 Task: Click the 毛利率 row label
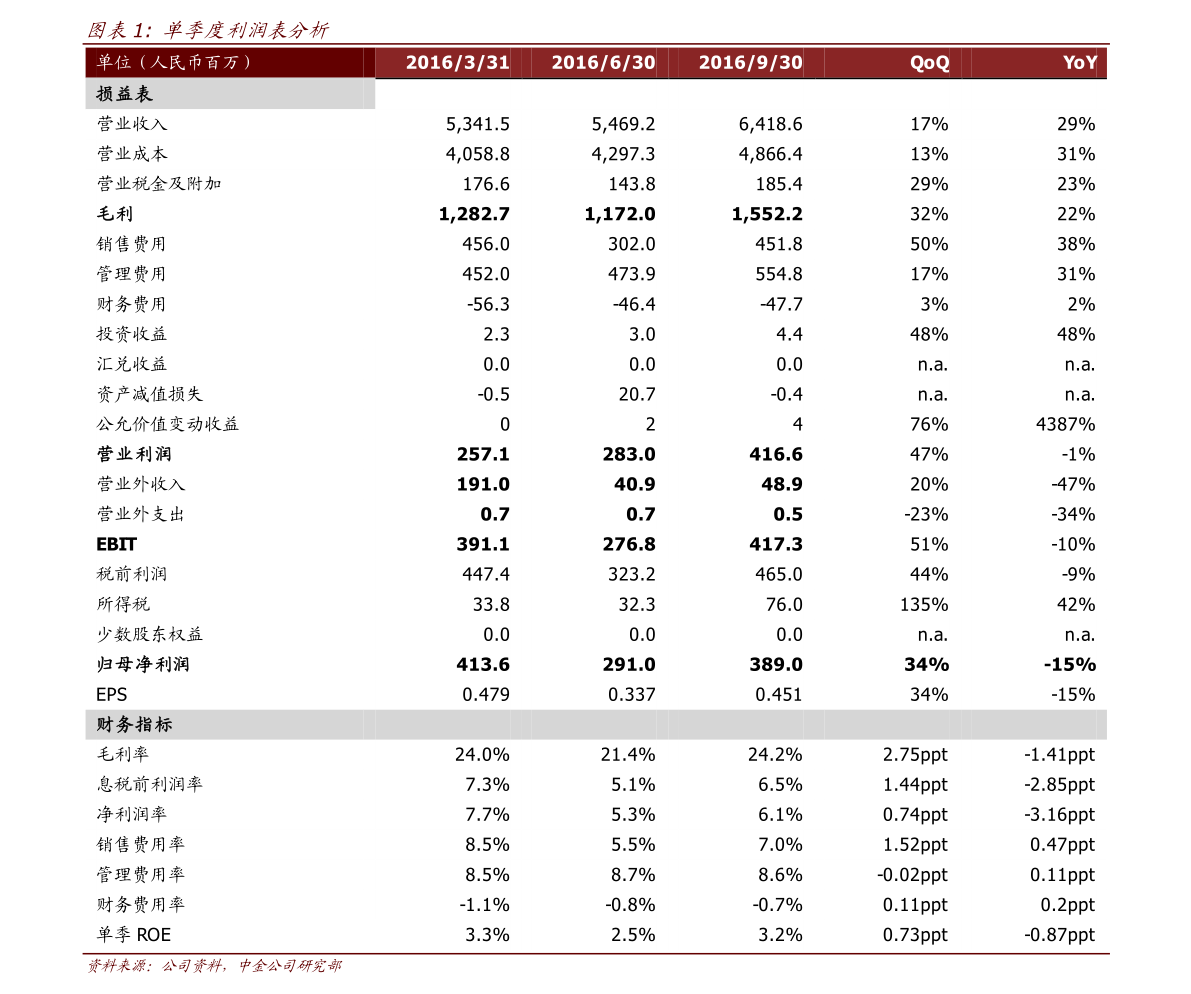[x=122, y=754]
